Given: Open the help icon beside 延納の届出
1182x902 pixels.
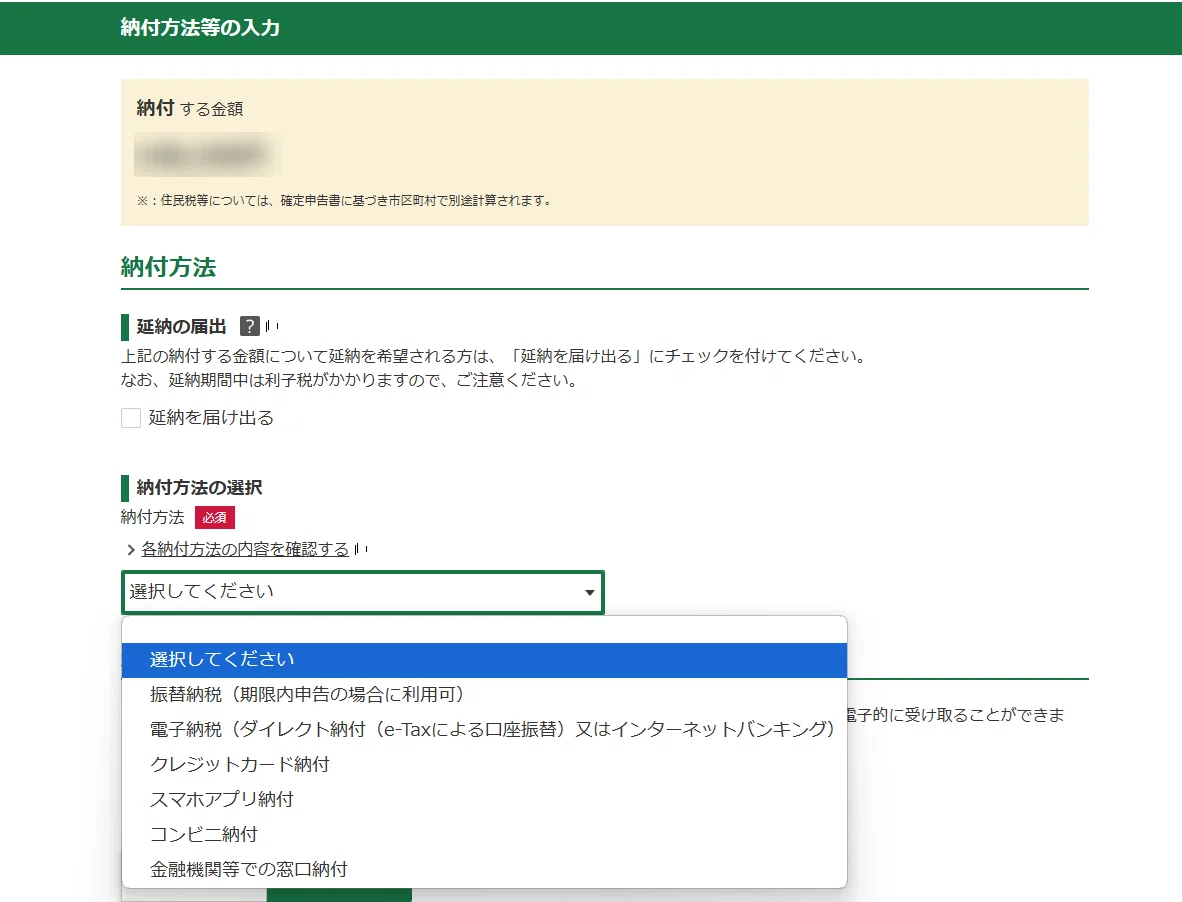Looking at the screenshot, I should point(250,326).
